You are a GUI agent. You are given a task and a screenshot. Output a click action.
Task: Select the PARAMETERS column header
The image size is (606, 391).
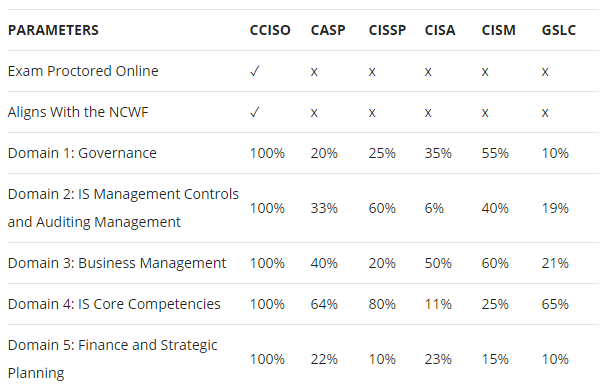[53, 30]
